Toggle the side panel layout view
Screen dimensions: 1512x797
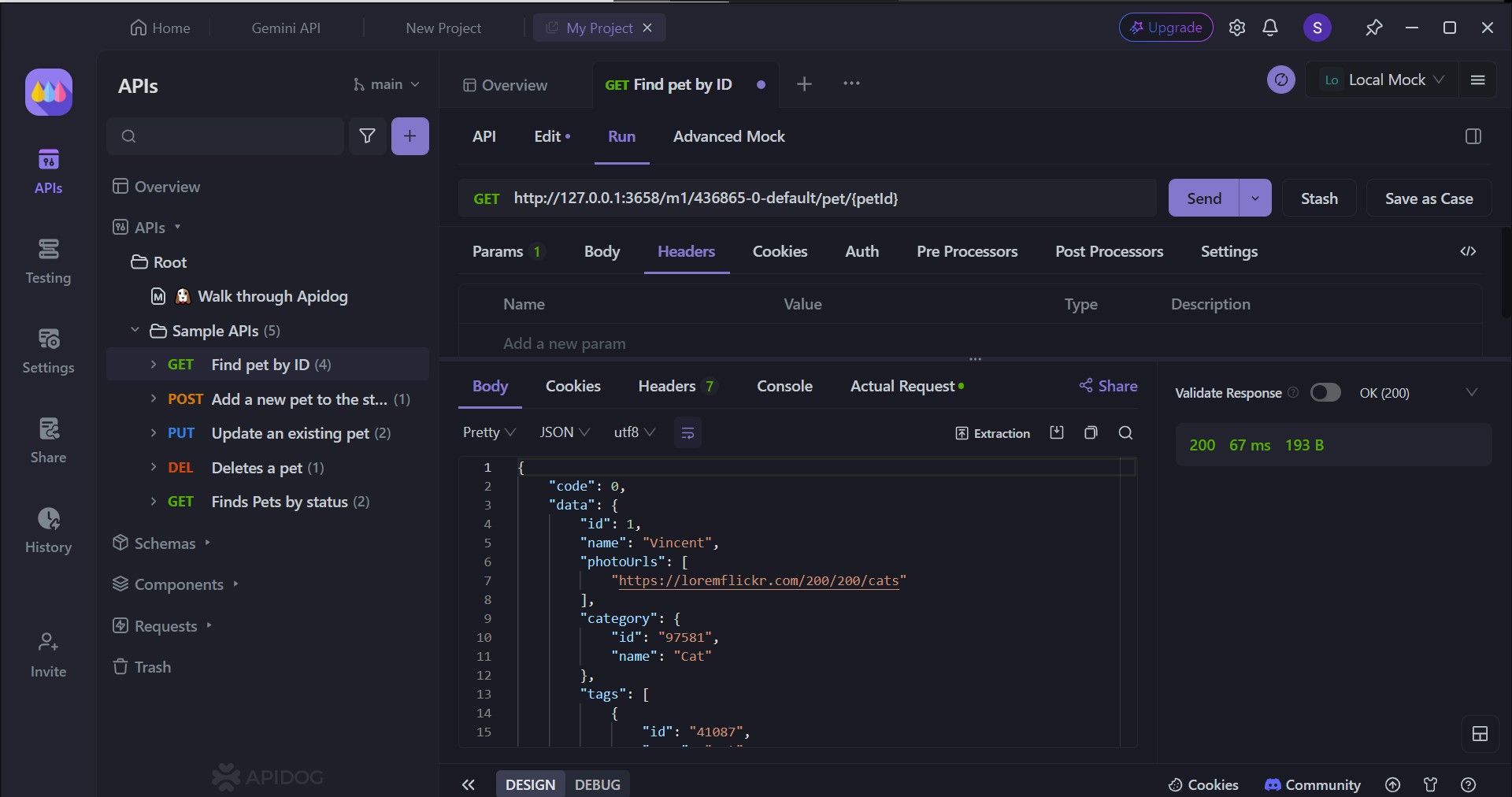click(1472, 136)
